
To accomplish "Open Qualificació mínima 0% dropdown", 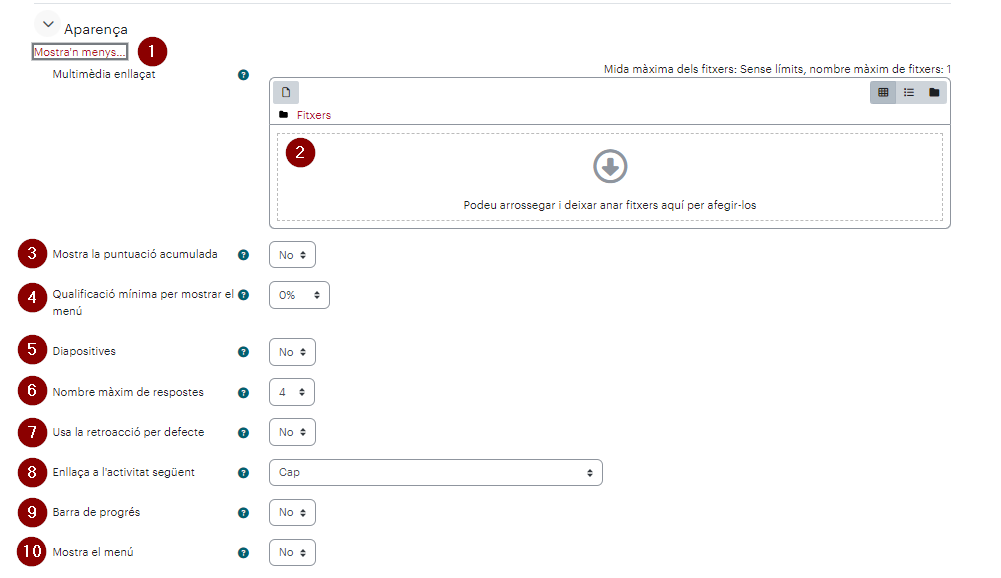I will (299, 295).
